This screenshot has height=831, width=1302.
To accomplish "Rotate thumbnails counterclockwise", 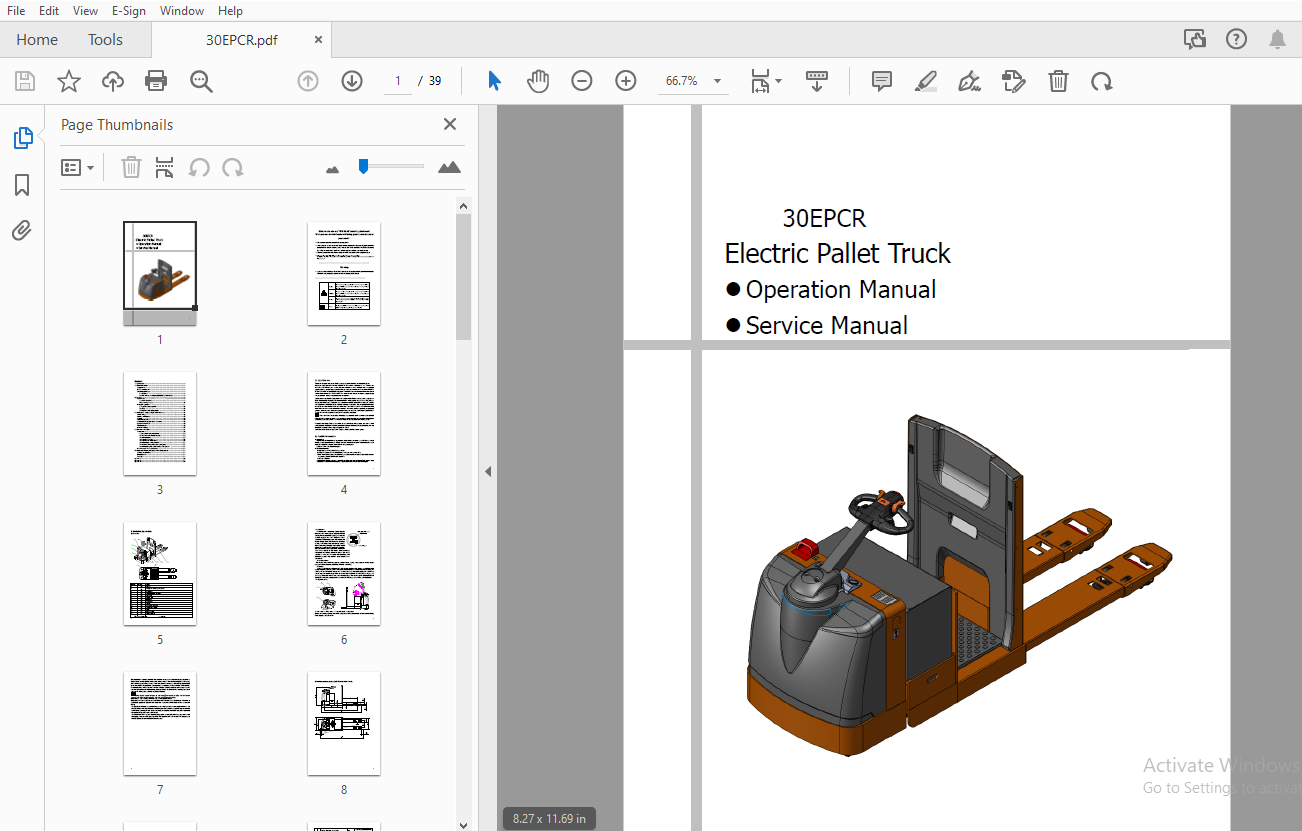I will 199,167.
